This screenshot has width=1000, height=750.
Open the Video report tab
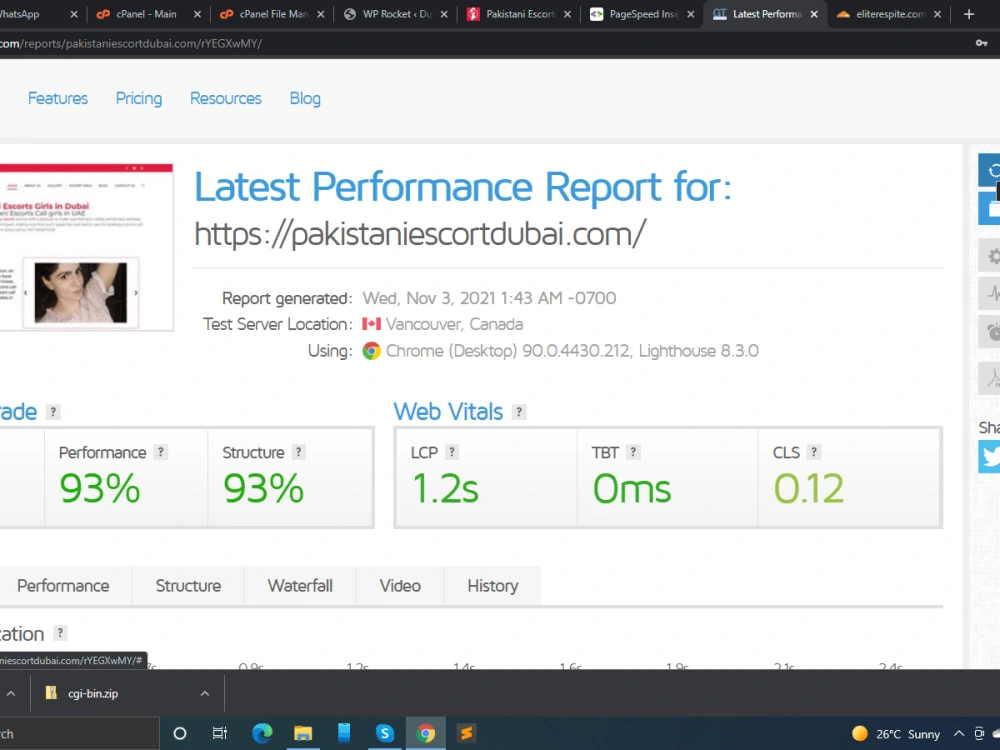(x=400, y=585)
